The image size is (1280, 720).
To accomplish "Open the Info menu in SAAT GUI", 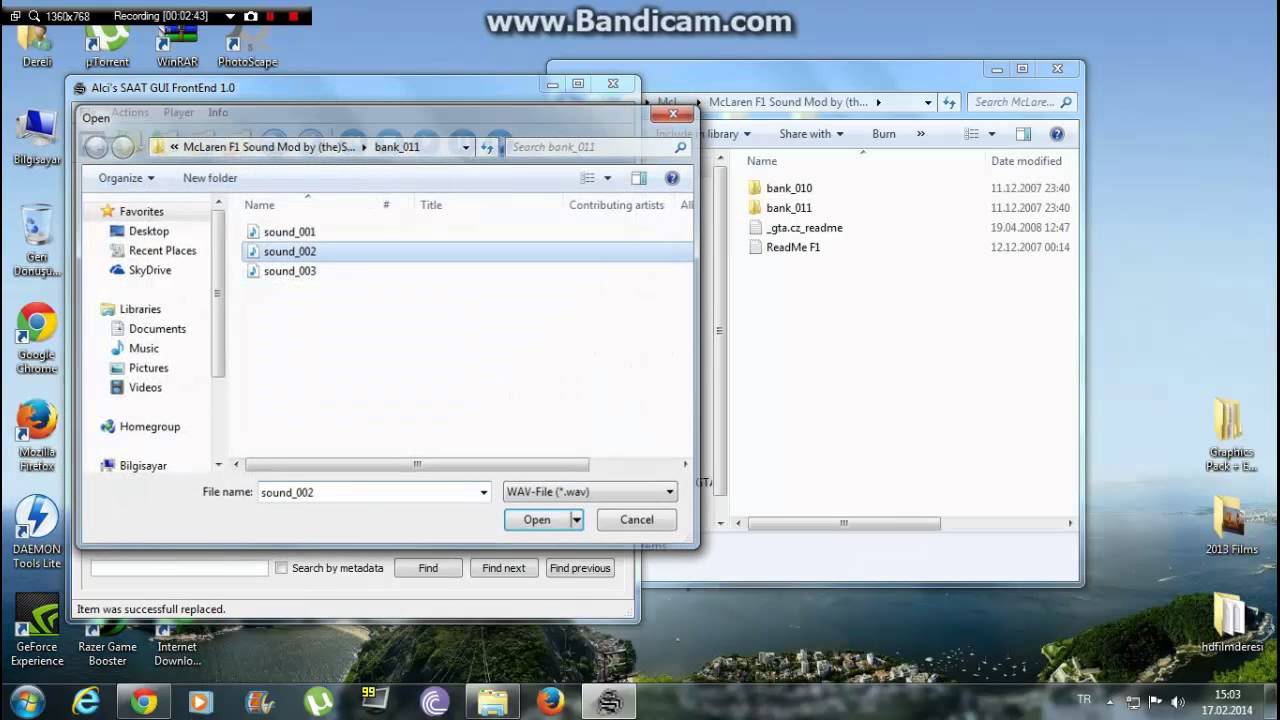I will [x=218, y=113].
